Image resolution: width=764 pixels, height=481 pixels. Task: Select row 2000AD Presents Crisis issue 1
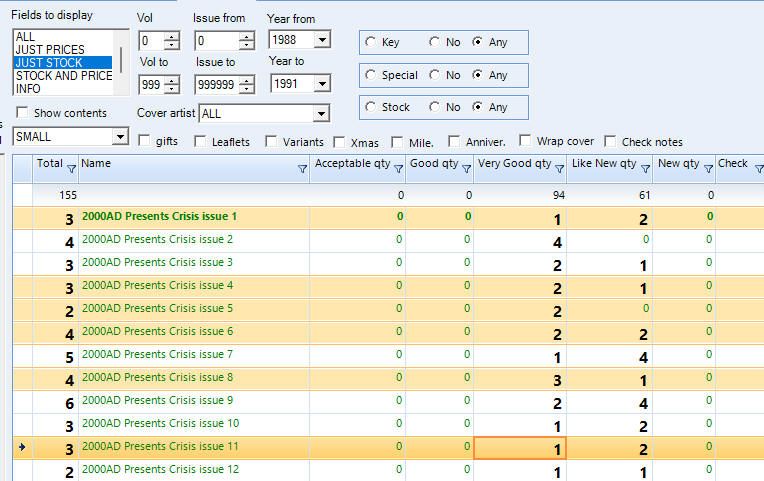388,218
